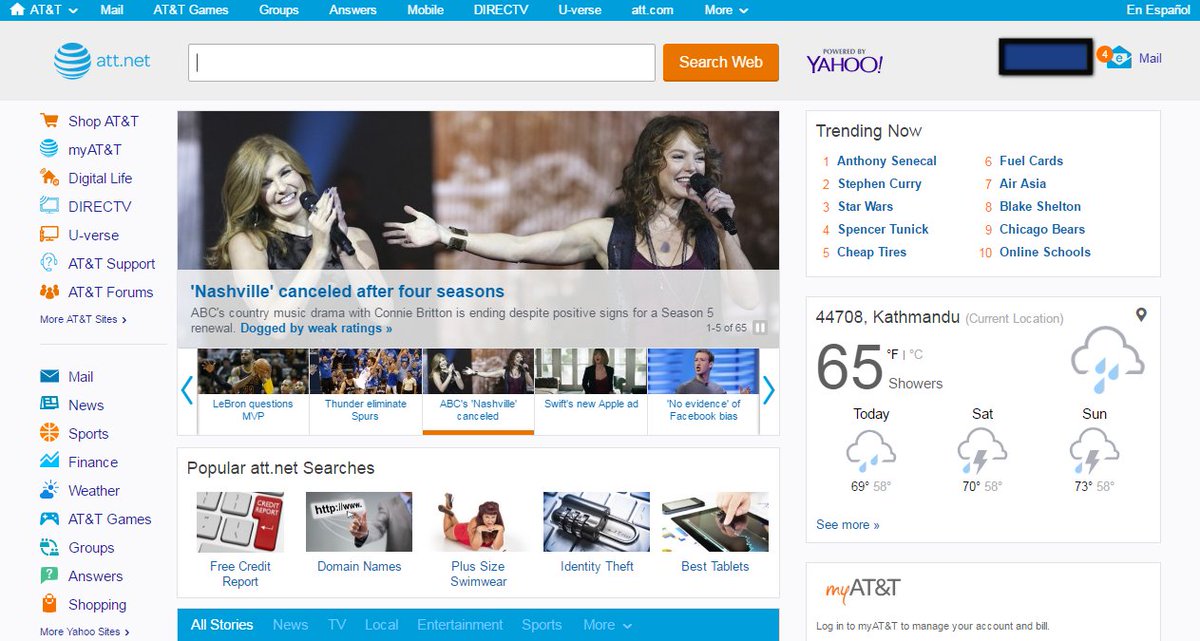Click the Answers icon in sidebar
This screenshot has width=1200, height=641.
[49, 576]
